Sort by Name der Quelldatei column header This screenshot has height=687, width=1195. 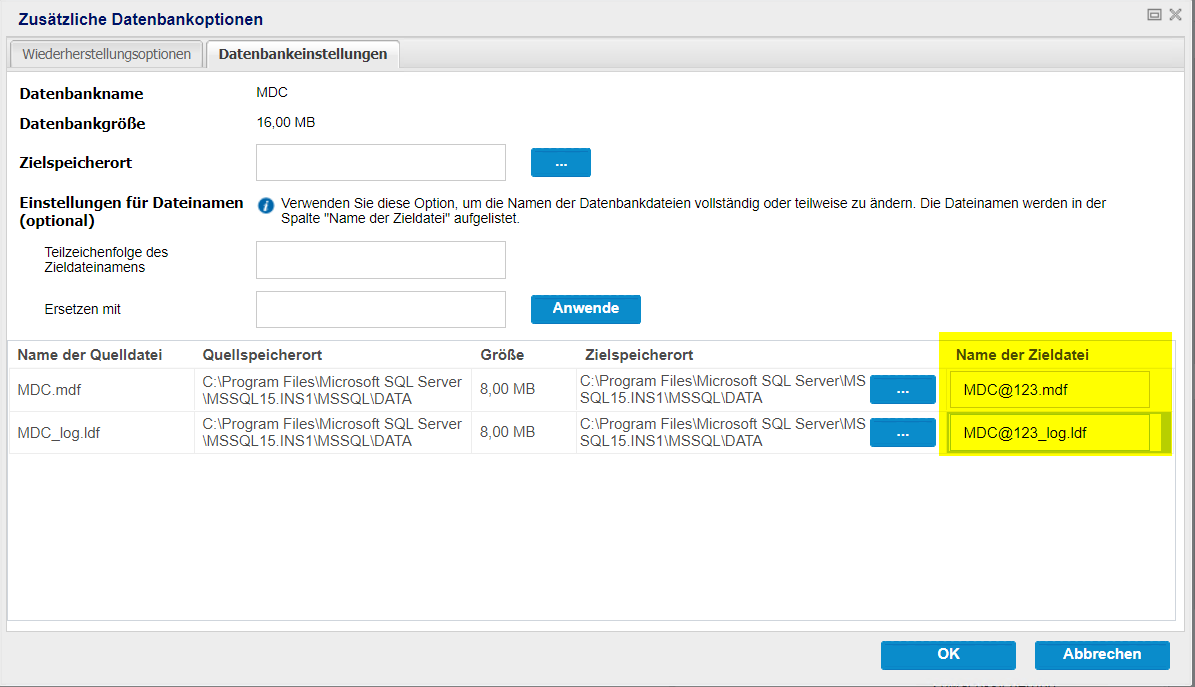(x=90, y=355)
